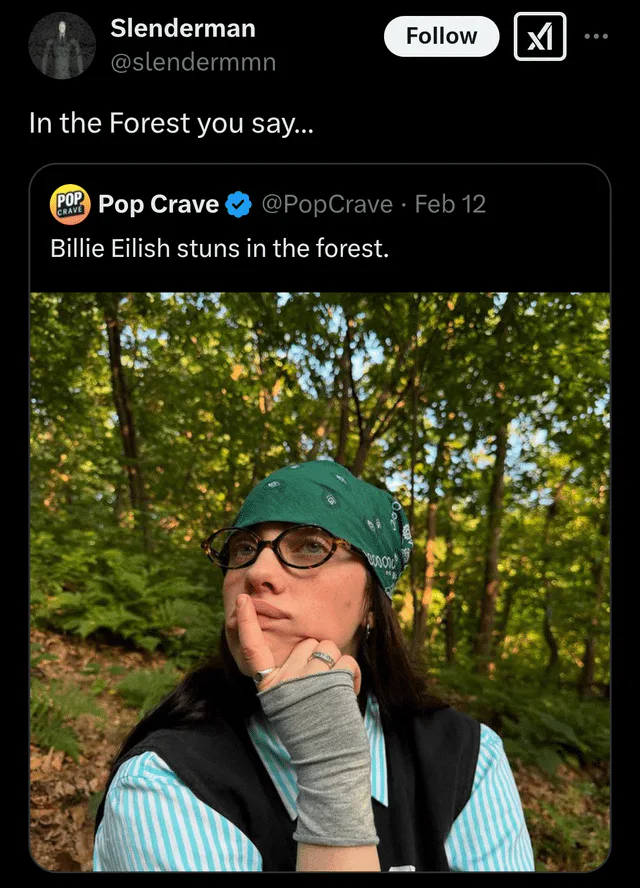
Task: Expand the forest photo to full view
Action: point(320,582)
